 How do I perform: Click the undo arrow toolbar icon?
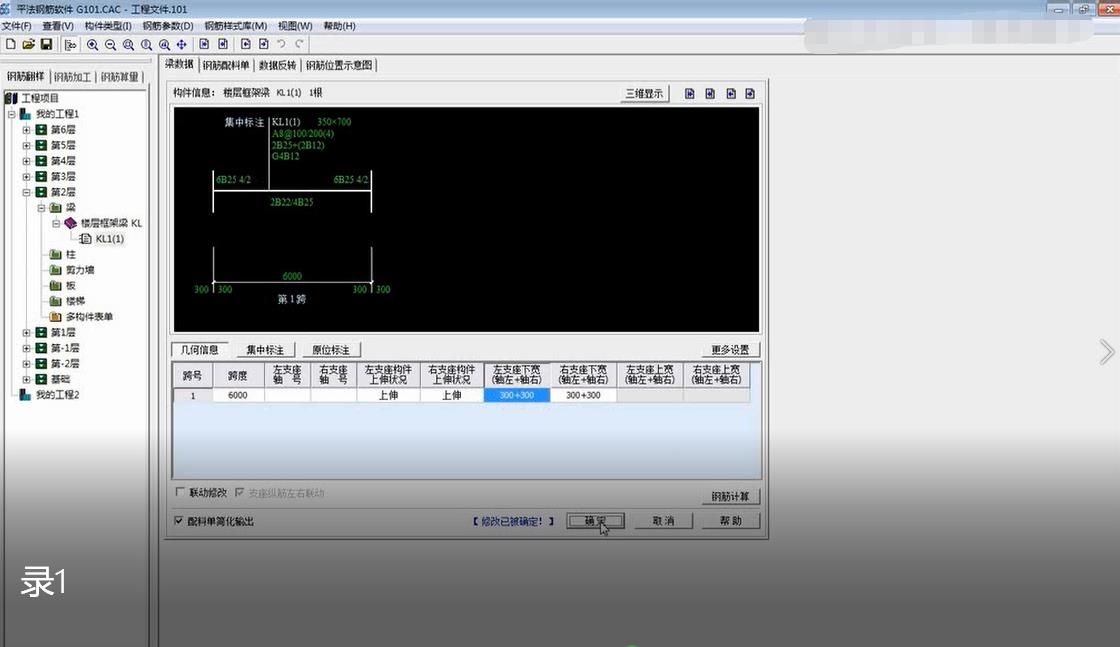tap(282, 44)
